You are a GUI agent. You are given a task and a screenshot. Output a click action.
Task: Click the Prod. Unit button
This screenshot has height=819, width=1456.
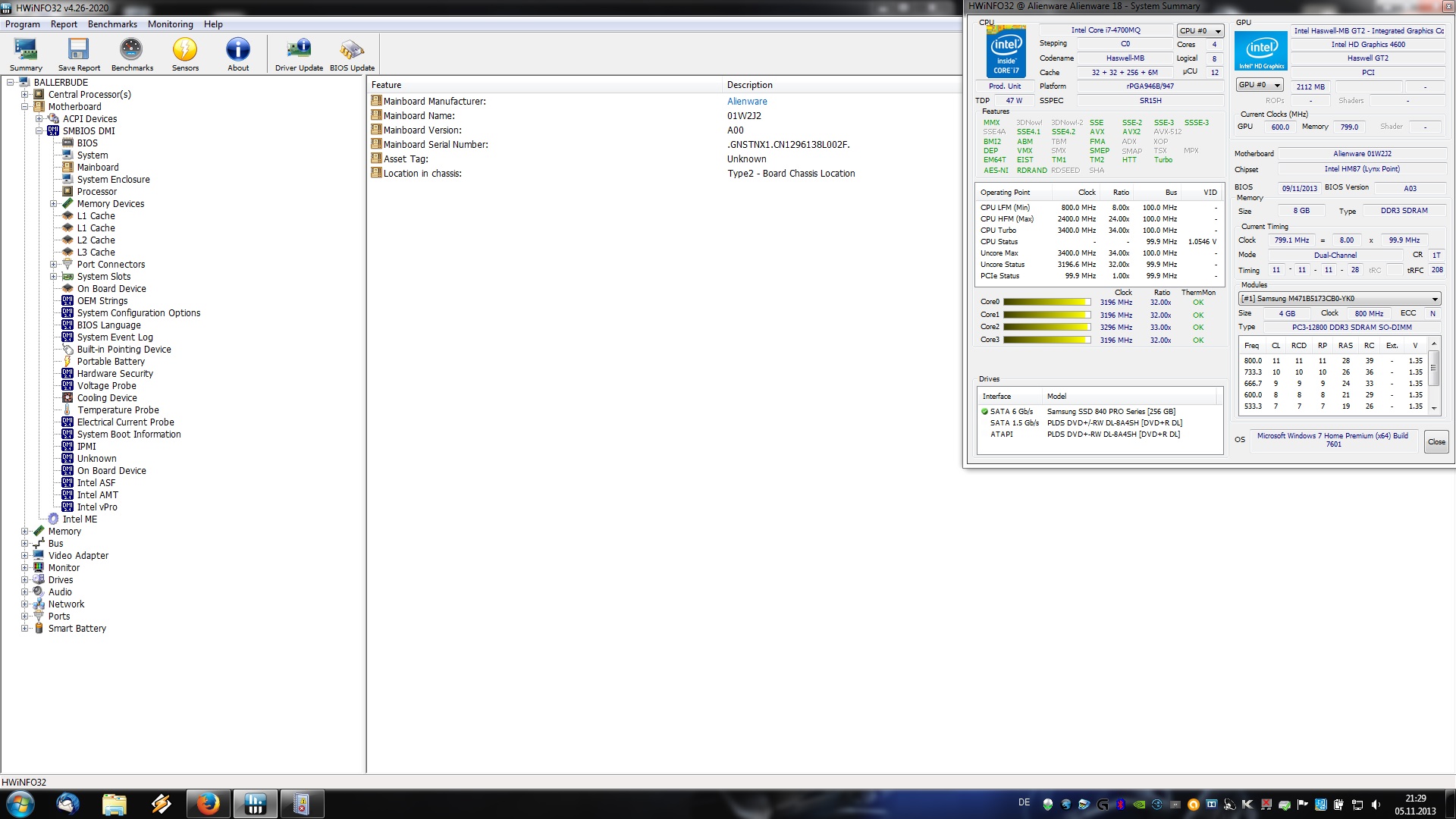click(1005, 86)
